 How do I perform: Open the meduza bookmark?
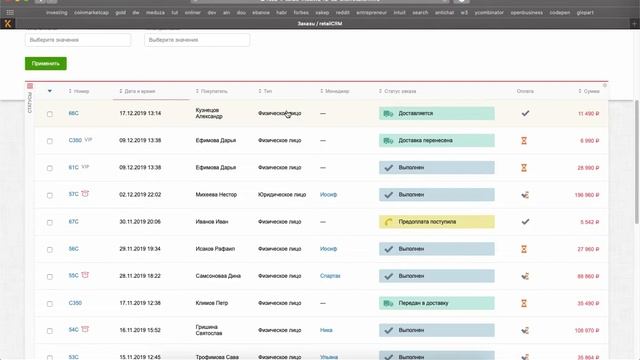click(x=155, y=13)
